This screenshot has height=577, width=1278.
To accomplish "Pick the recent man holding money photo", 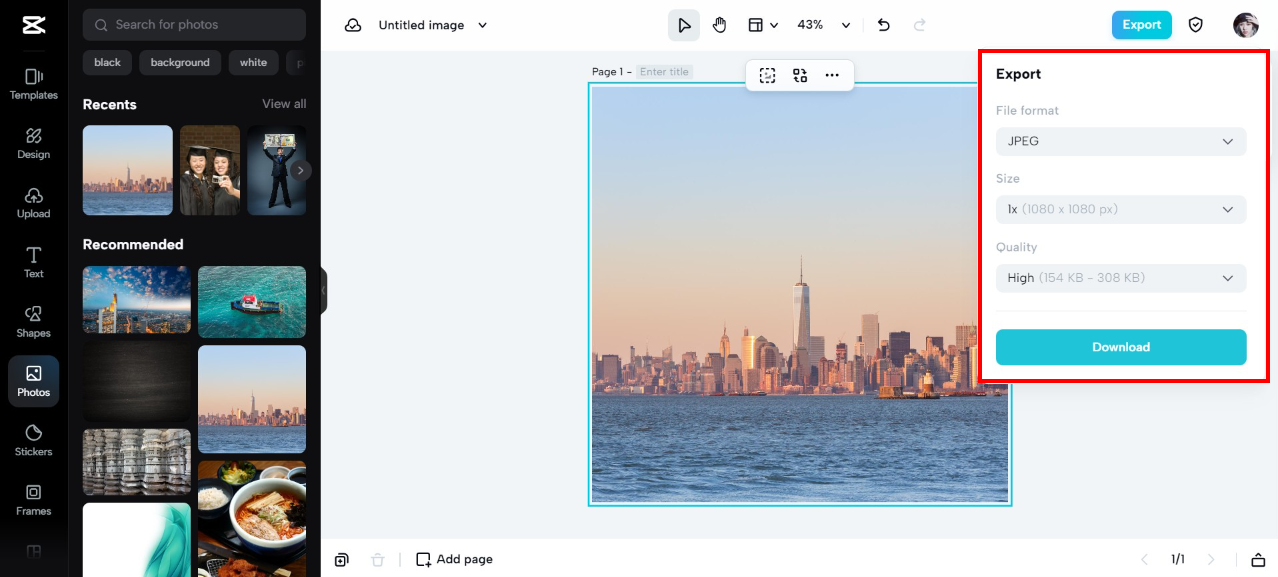I will (277, 170).
